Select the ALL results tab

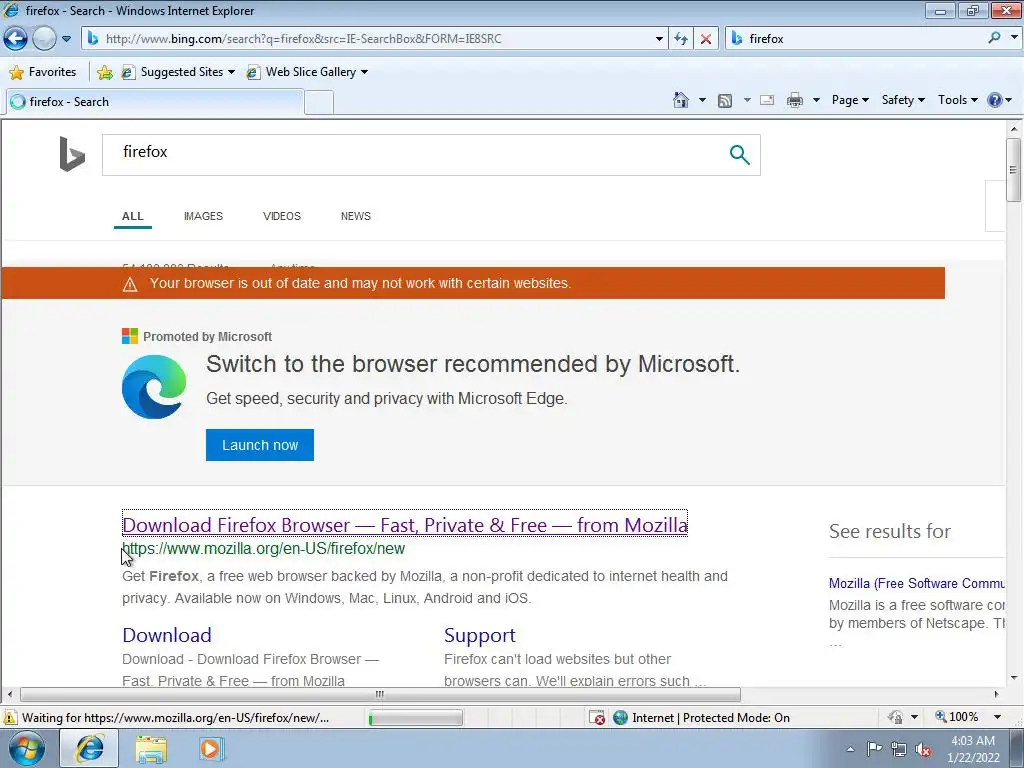tap(133, 216)
